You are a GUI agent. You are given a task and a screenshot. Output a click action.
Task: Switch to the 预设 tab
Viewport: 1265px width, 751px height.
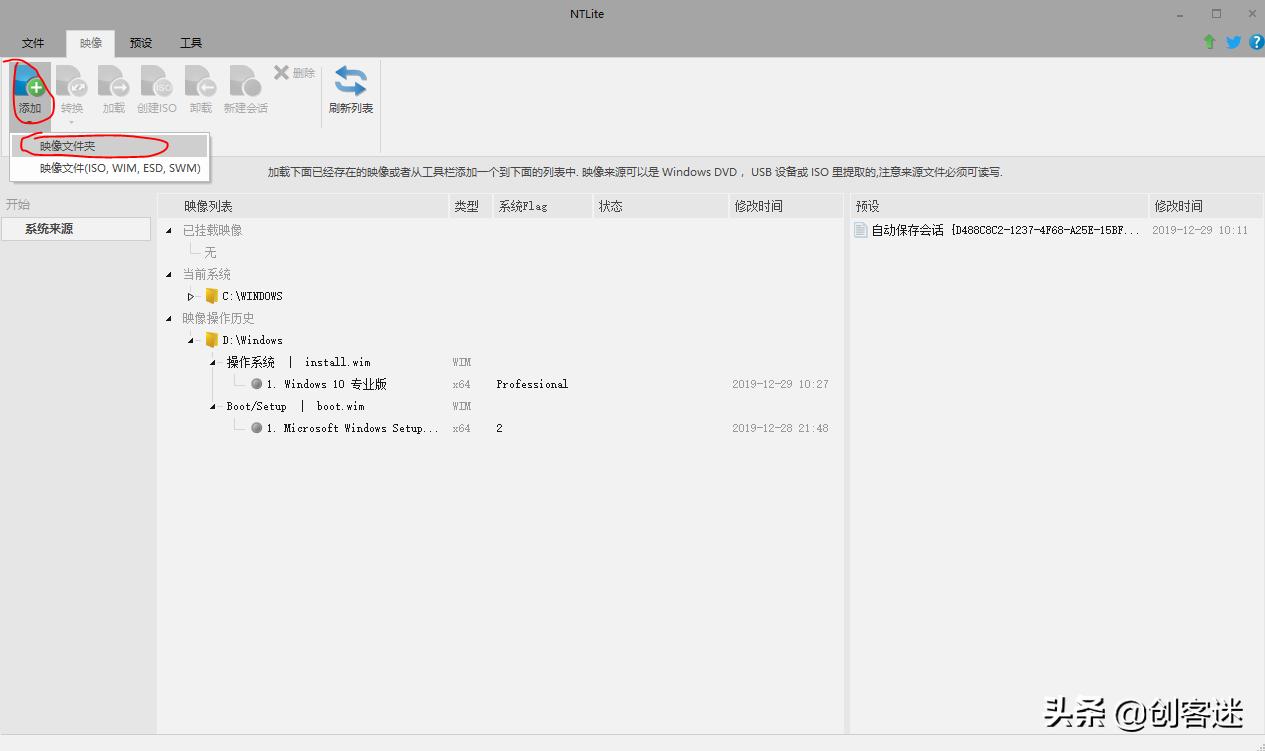(x=140, y=43)
